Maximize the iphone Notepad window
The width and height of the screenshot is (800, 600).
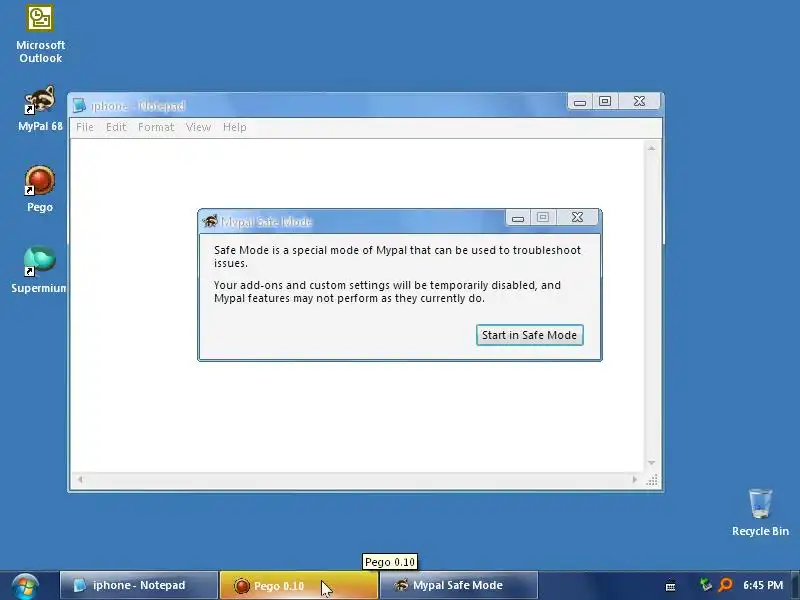pyautogui.click(x=605, y=101)
